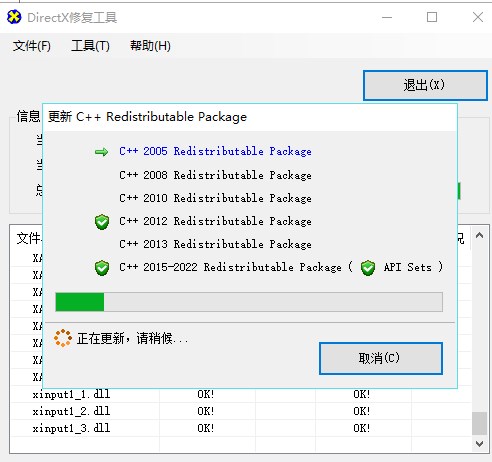This screenshot has width=492, height=462.
Task: Click the green update progress bar
Action: pos(249,302)
